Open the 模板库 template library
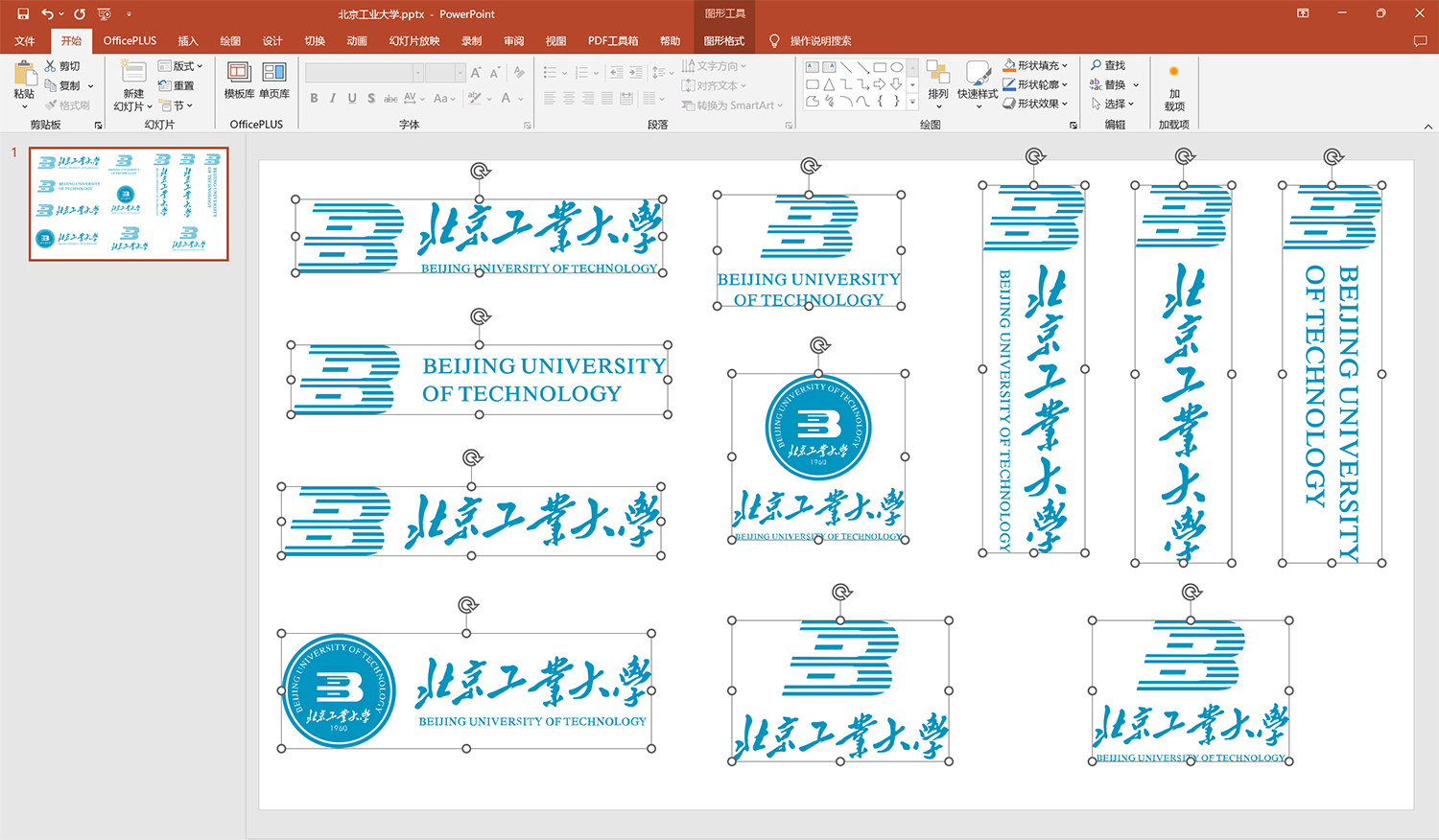Viewport: 1439px width, 840px height. click(x=239, y=81)
